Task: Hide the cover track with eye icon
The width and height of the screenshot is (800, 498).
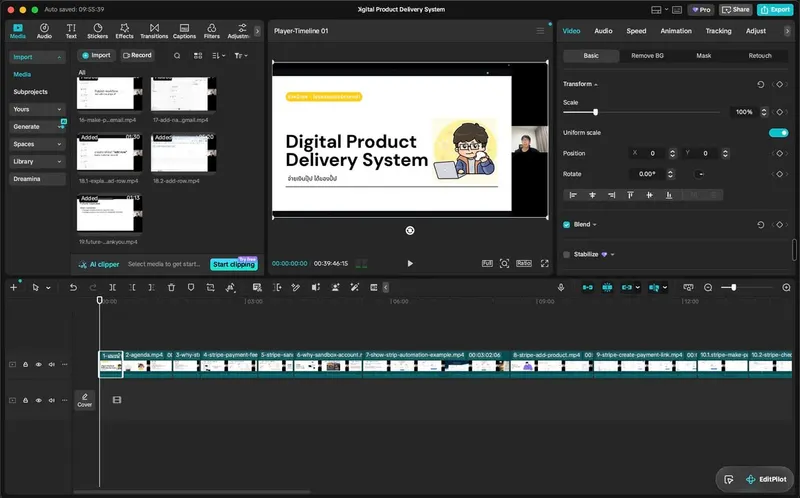Action: click(38, 401)
